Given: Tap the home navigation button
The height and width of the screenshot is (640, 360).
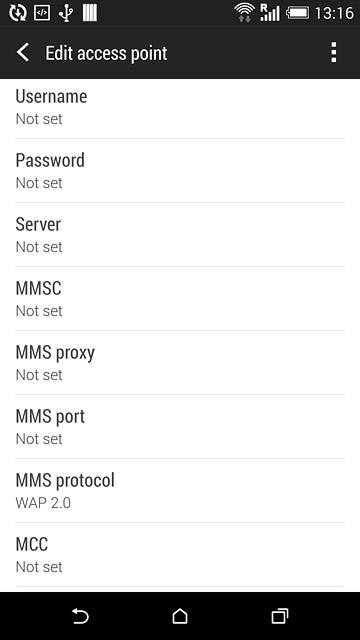Looking at the screenshot, I should click(180, 616).
